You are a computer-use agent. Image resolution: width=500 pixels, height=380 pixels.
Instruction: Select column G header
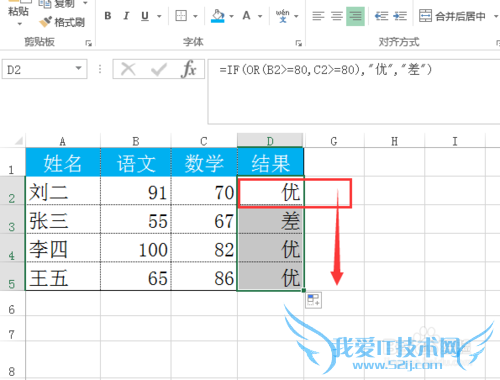pos(334,141)
